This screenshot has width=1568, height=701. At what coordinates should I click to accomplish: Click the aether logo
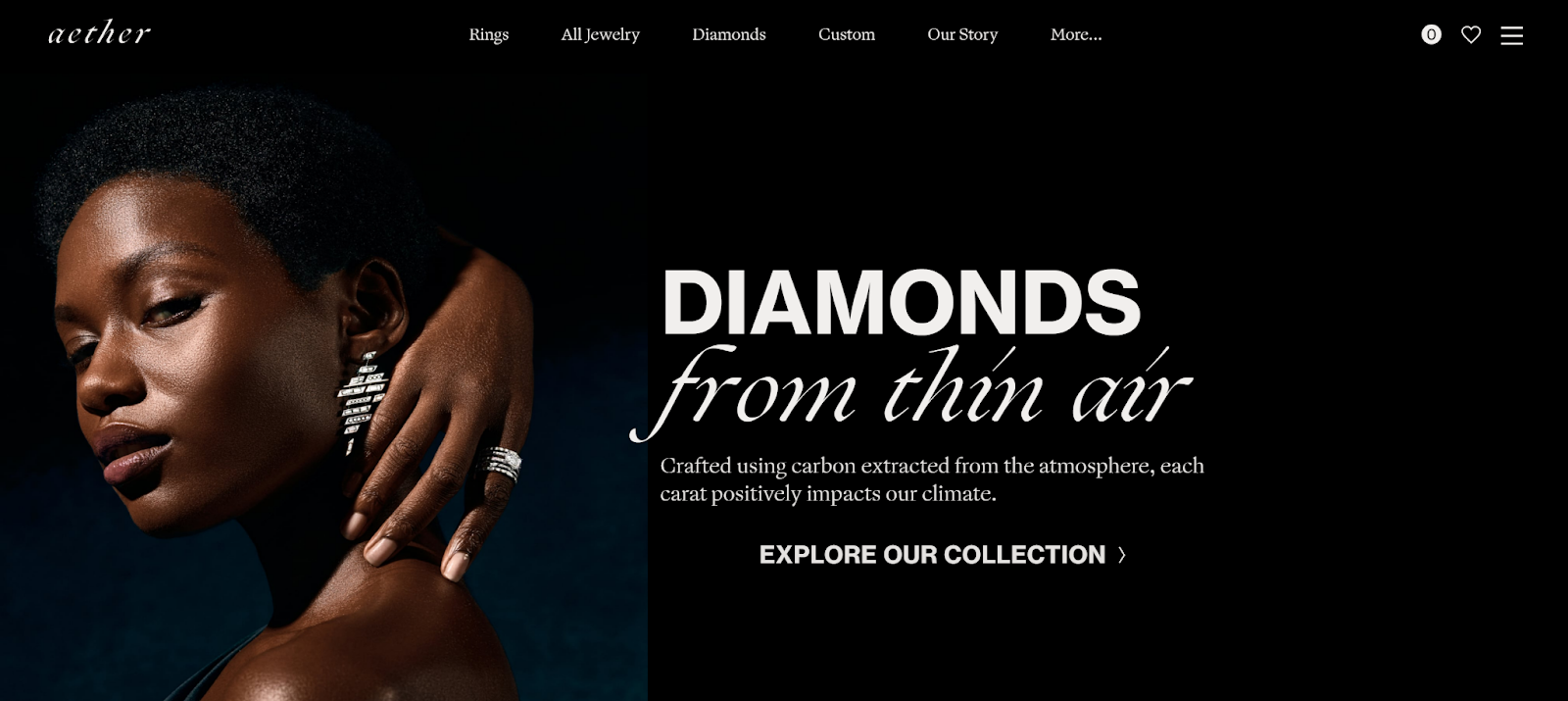point(99,32)
